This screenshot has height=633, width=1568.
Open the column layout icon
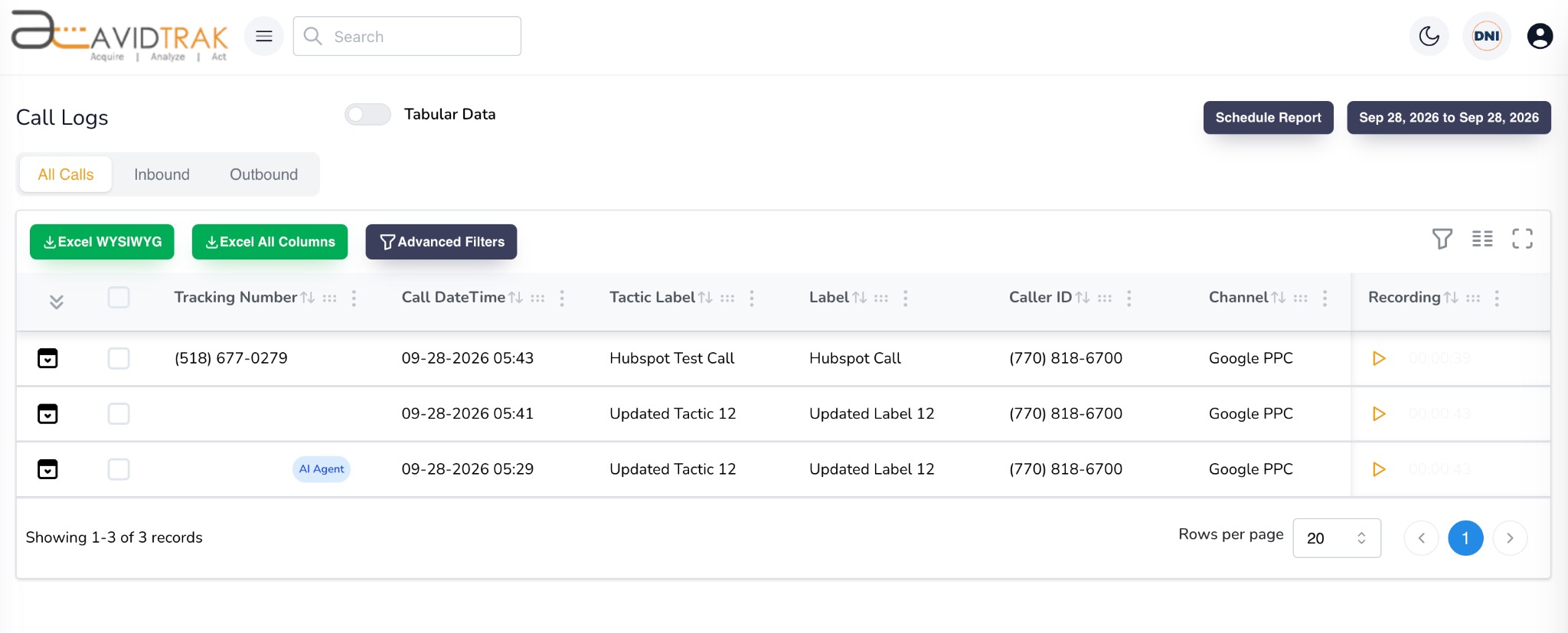click(1482, 239)
